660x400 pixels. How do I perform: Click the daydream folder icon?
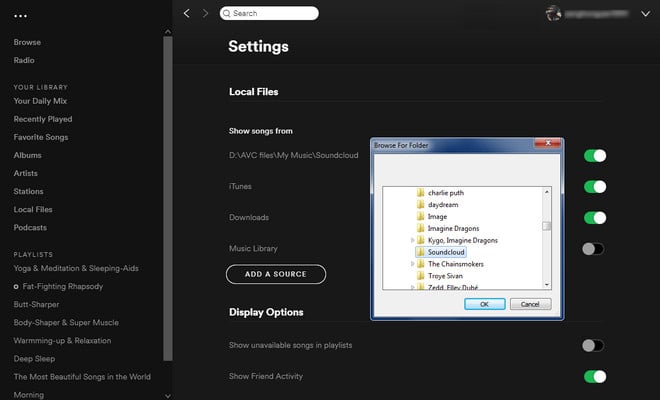click(420, 205)
